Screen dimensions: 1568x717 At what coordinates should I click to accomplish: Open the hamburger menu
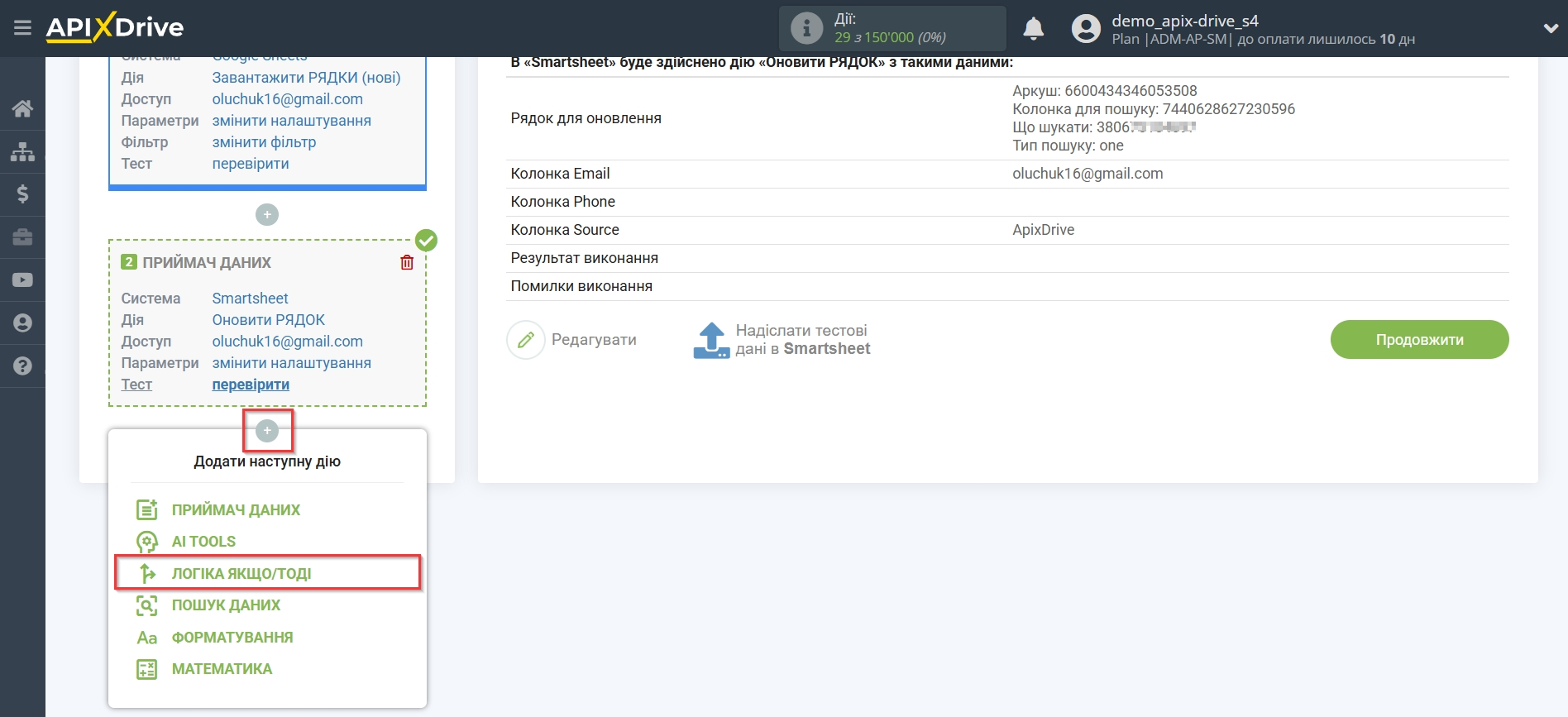[x=22, y=28]
